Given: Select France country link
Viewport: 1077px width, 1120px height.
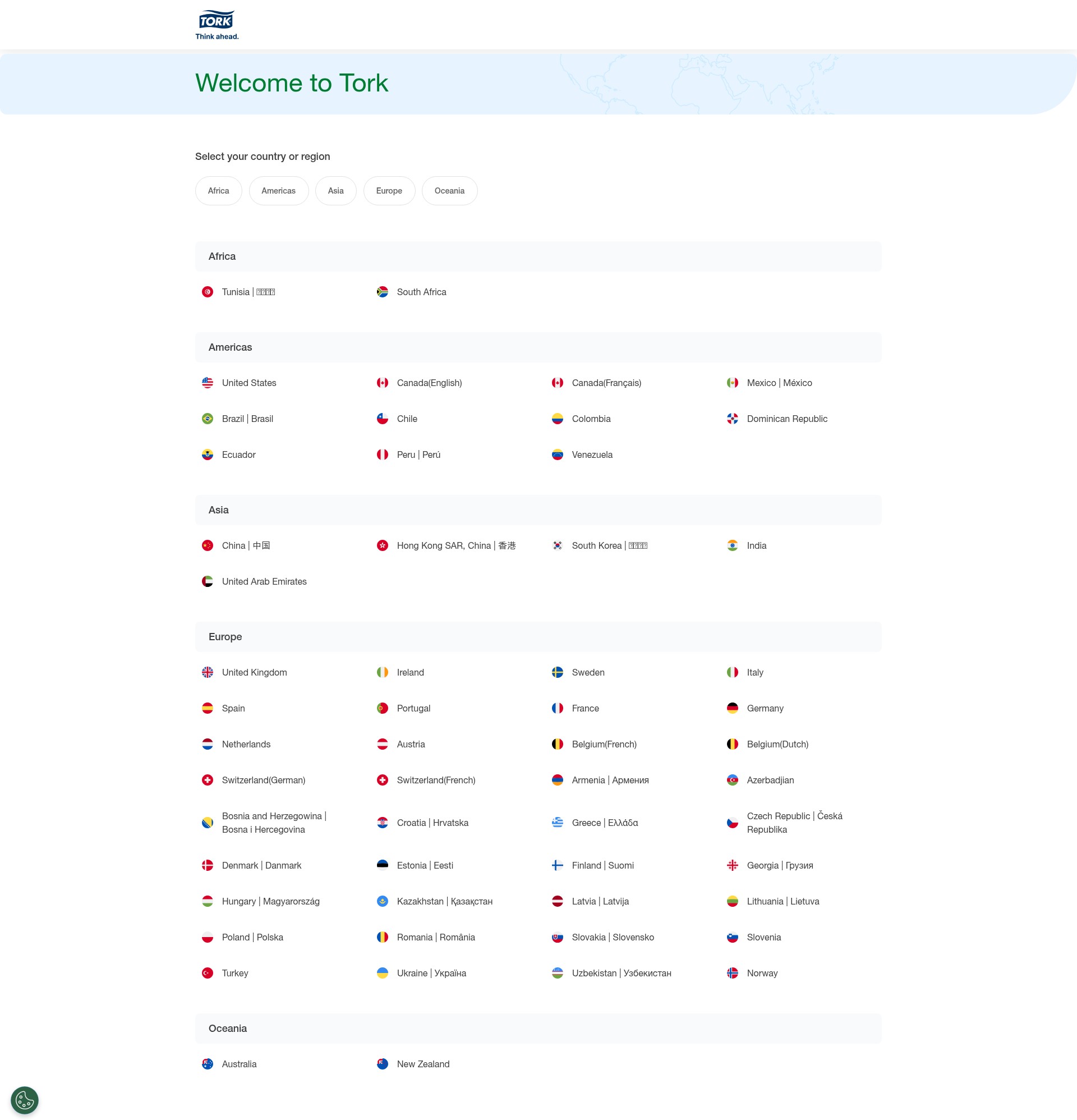Looking at the screenshot, I should (585, 709).
